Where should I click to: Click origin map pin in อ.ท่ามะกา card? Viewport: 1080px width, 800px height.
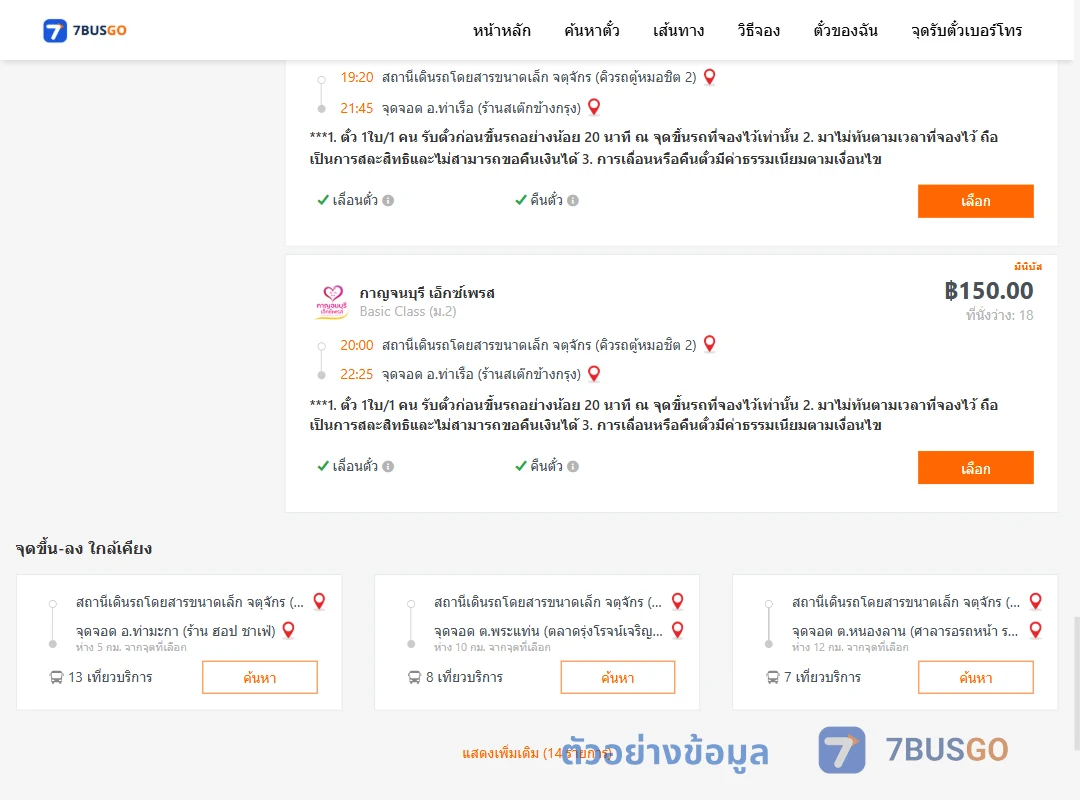tap(319, 602)
